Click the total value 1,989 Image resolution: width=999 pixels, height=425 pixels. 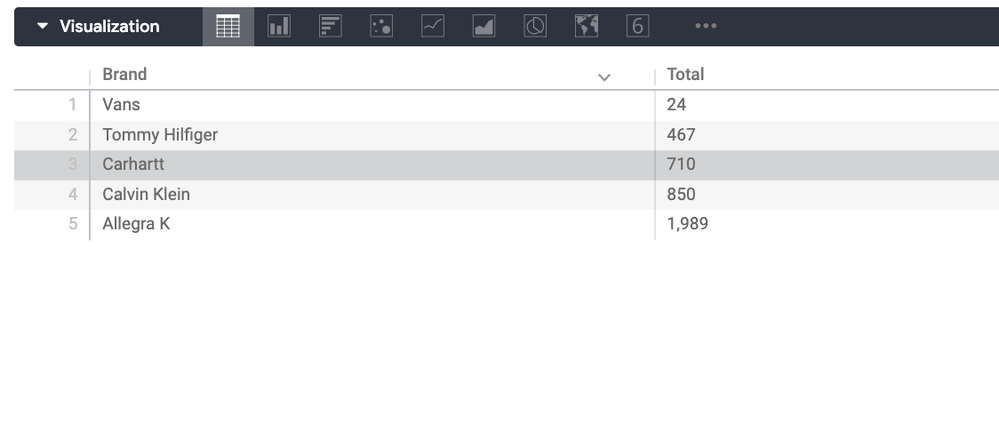(x=687, y=224)
